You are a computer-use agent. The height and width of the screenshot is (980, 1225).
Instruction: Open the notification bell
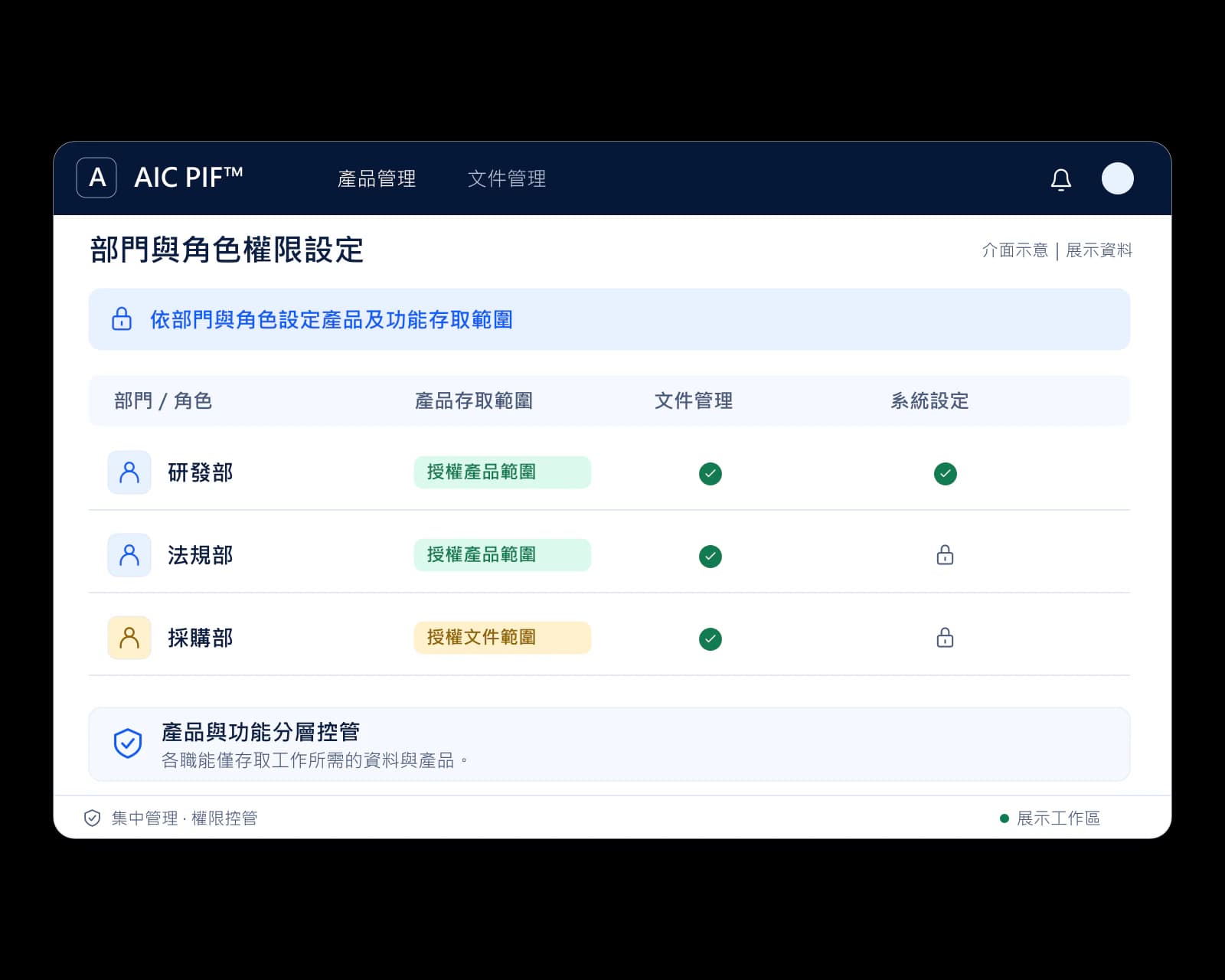1060,179
